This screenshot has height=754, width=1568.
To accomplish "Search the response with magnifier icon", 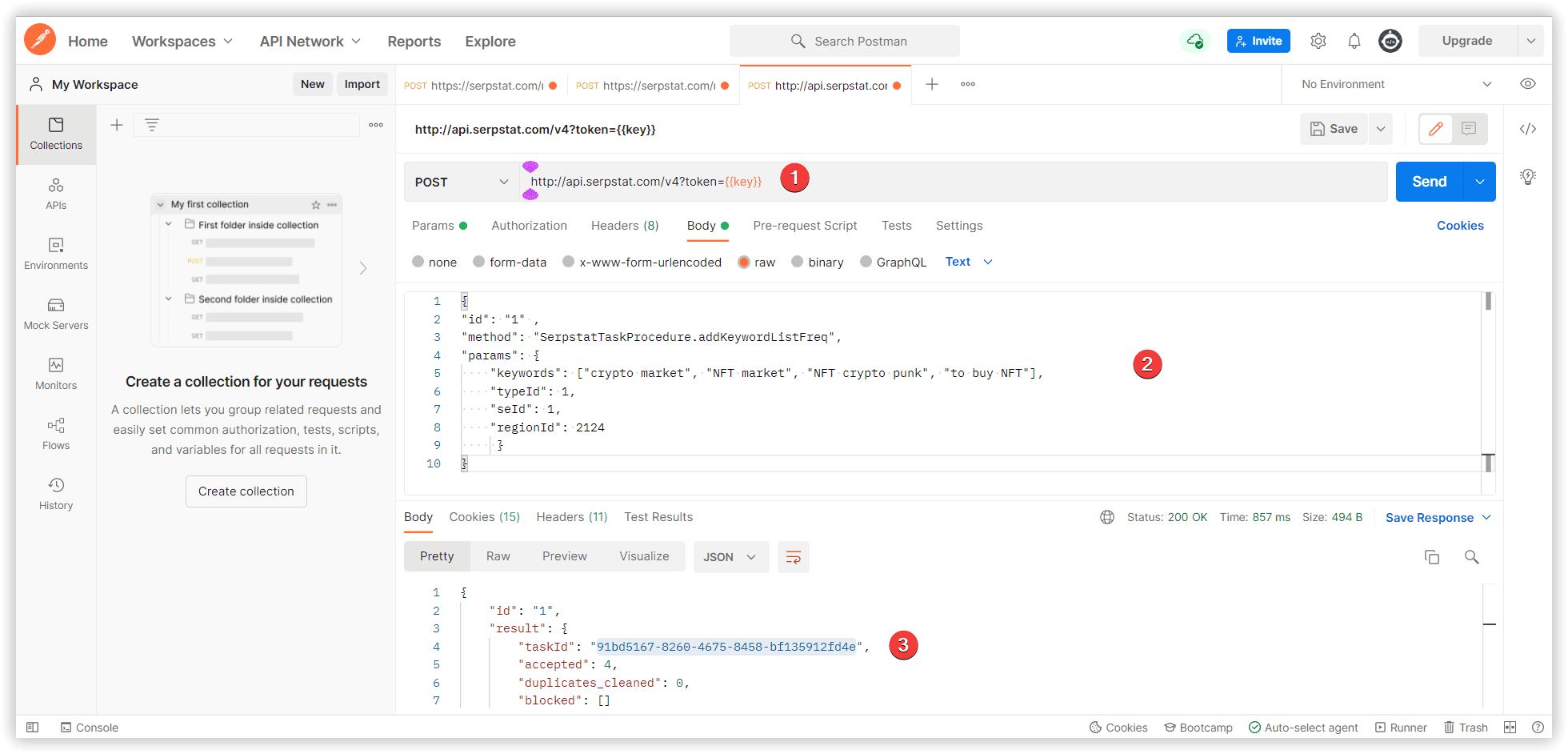I will 1471,557.
